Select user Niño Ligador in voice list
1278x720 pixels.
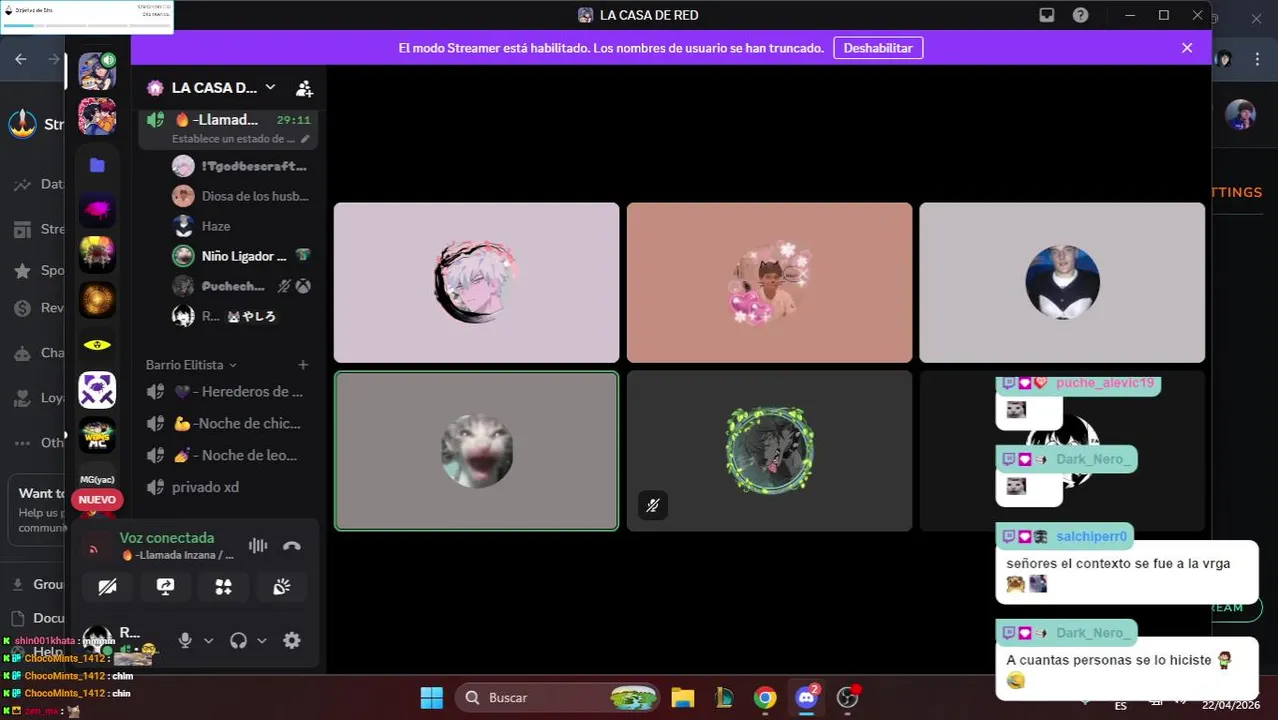coord(241,256)
